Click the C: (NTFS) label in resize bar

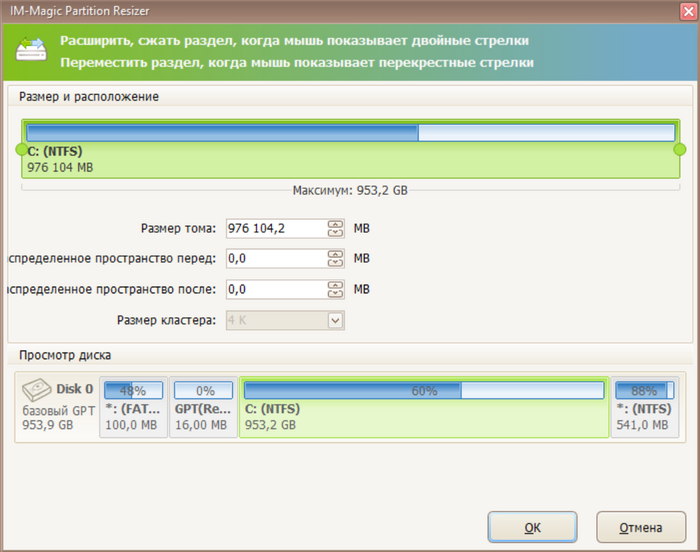coord(55,151)
